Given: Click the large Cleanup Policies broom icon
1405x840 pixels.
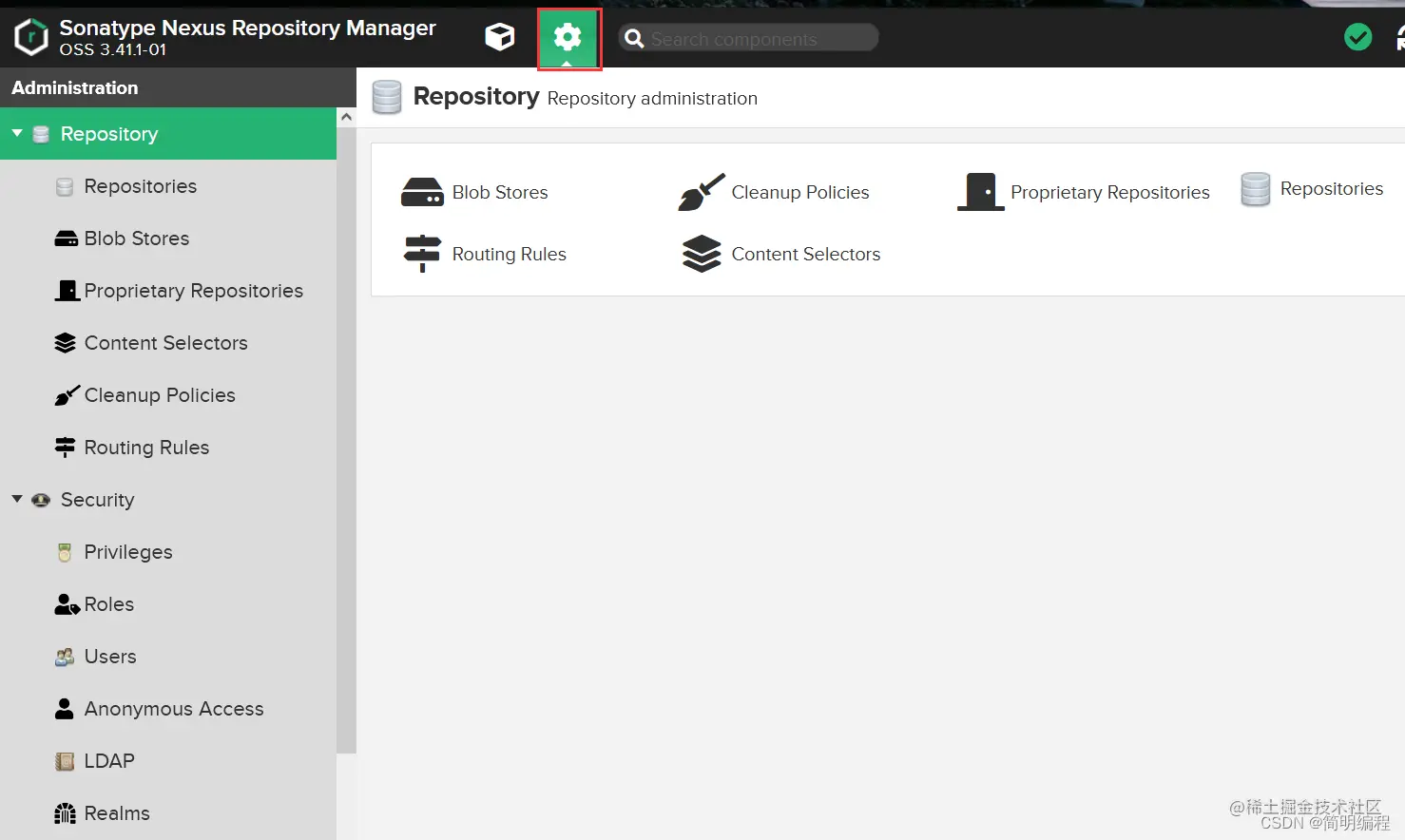Looking at the screenshot, I should [x=702, y=192].
